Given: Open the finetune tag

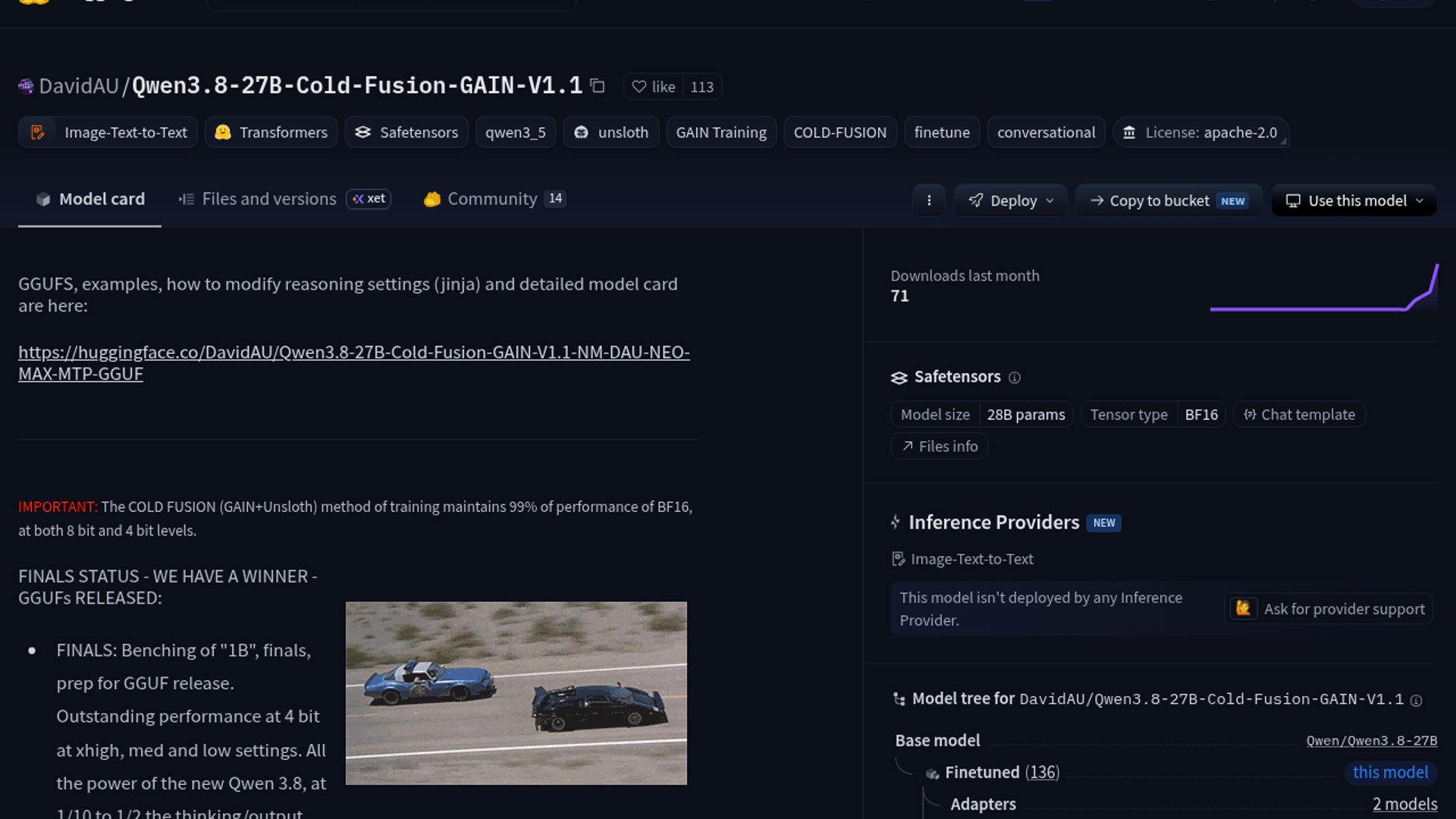Looking at the screenshot, I should [942, 132].
